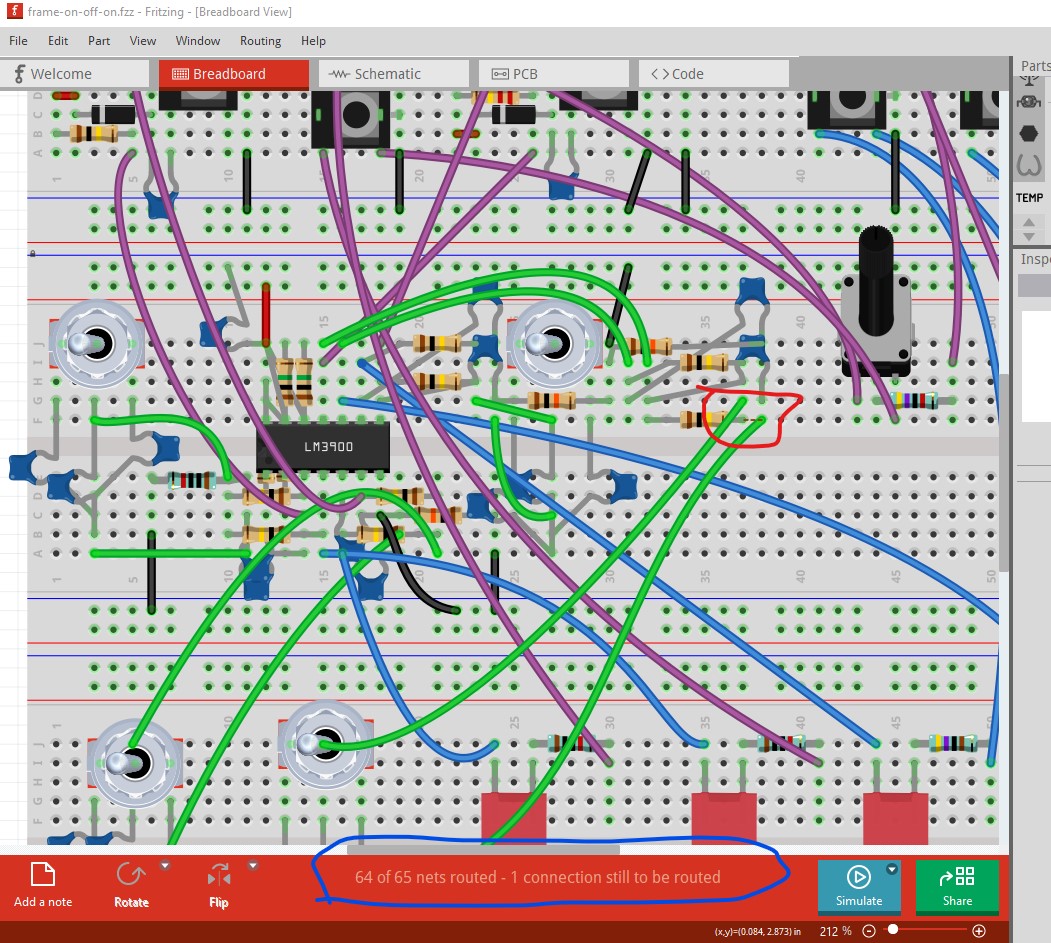Click the zoom slider handle
Screen dimensions: 1051x943
[x=893, y=930]
